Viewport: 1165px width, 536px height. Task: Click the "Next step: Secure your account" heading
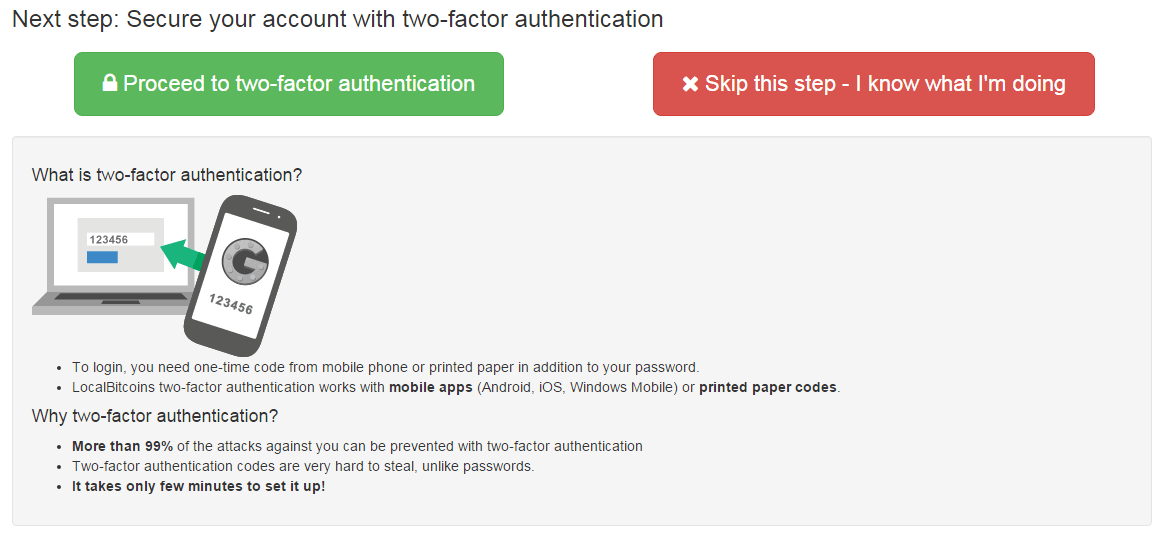(337, 19)
